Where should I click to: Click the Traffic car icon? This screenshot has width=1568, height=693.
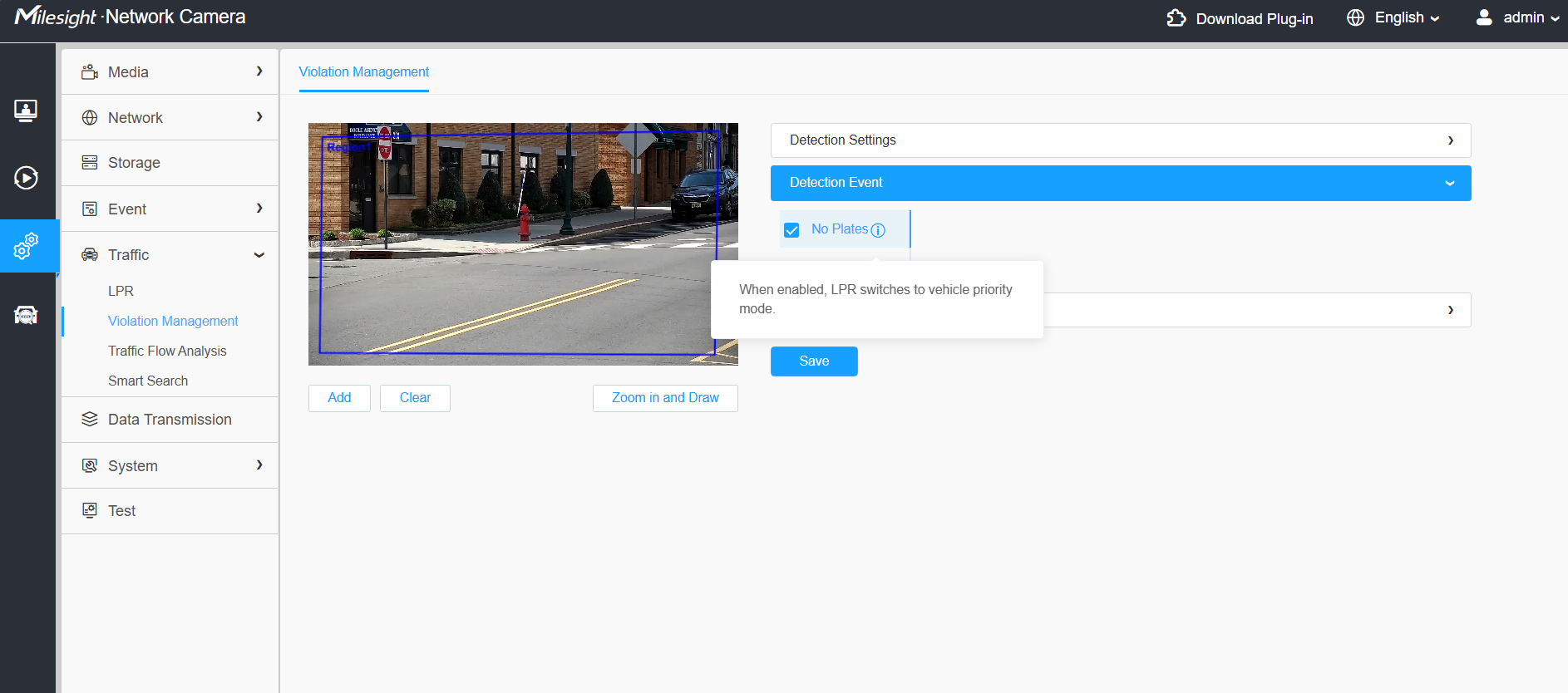[x=90, y=254]
